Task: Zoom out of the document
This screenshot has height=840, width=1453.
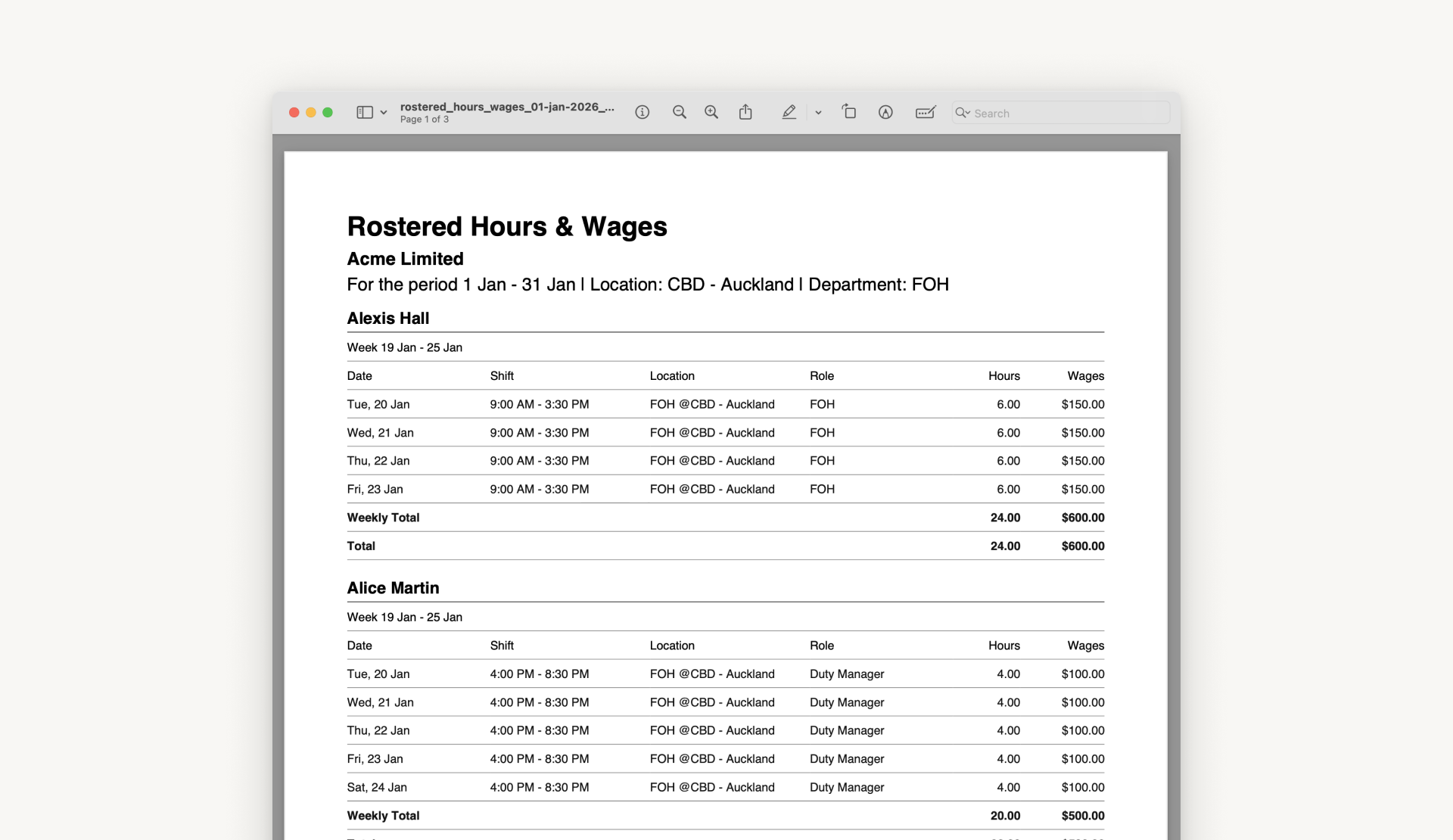Action: [679, 112]
